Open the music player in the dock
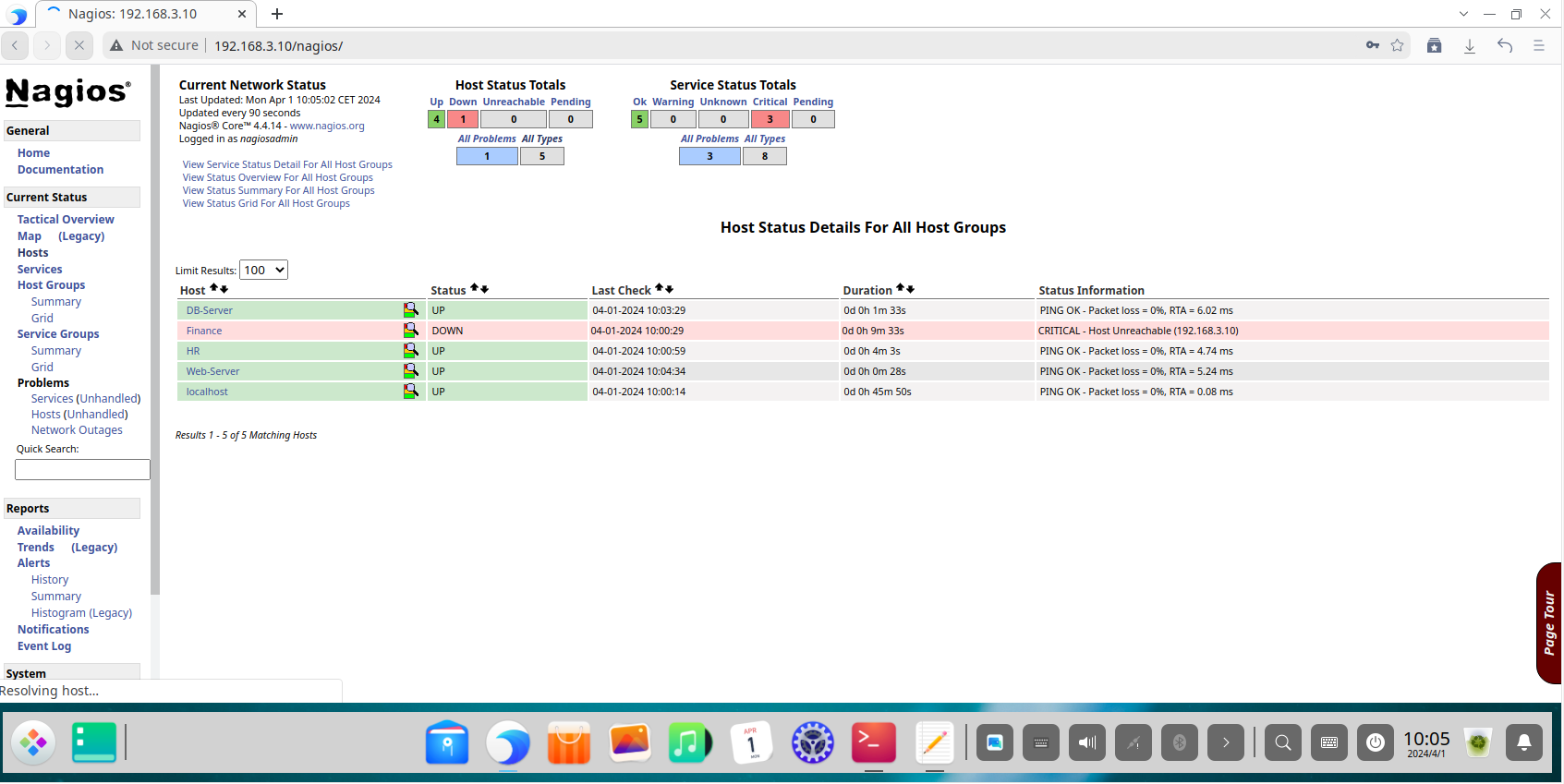The width and height of the screenshot is (1564, 784). coord(689,742)
